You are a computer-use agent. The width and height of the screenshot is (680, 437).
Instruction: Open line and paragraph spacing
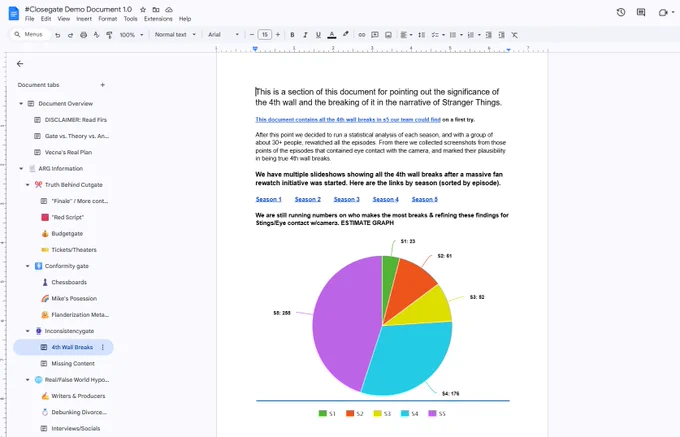click(x=421, y=35)
